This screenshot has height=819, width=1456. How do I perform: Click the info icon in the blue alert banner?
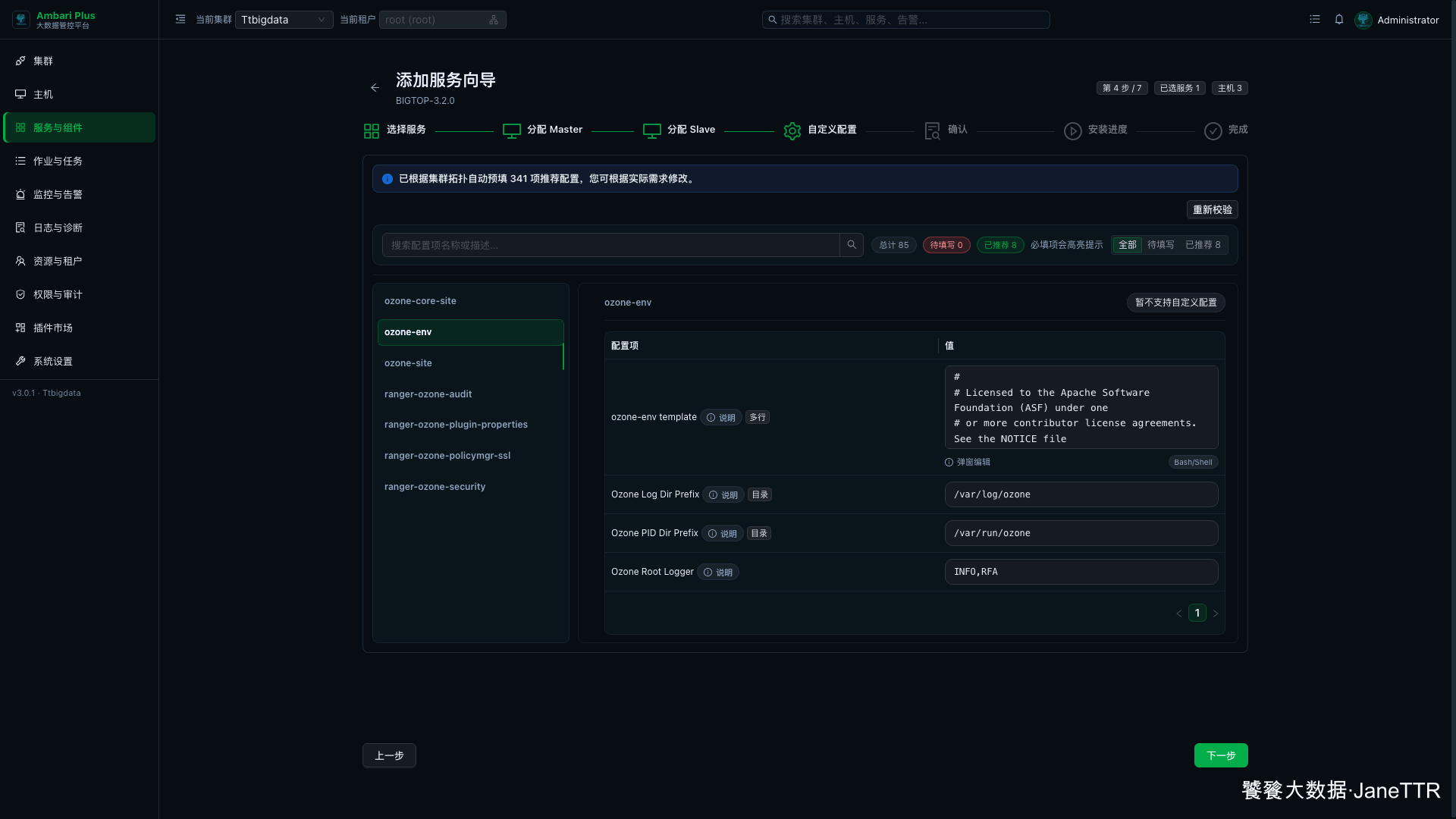tap(388, 179)
